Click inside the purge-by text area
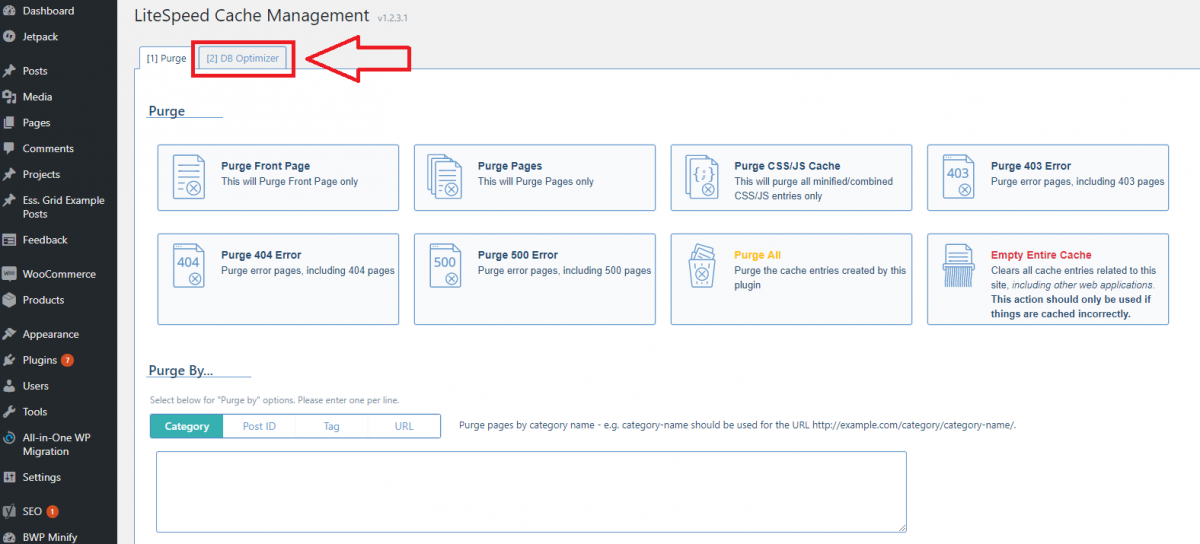The height and width of the screenshot is (544, 1200). [530, 491]
